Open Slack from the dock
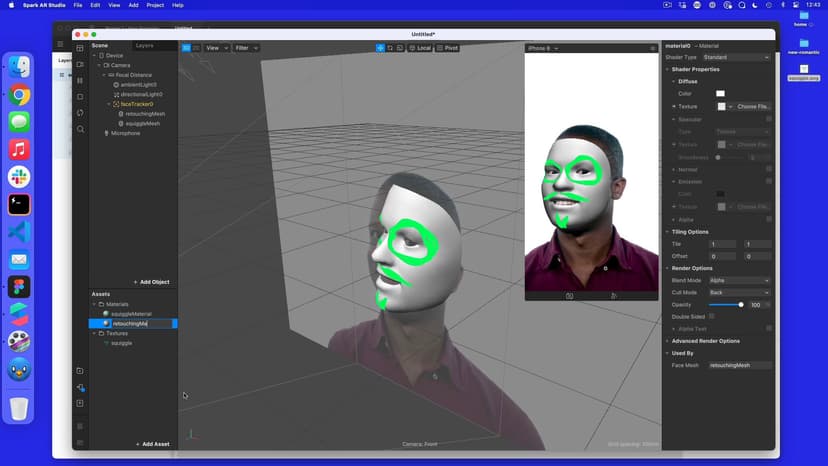 [x=19, y=177]
